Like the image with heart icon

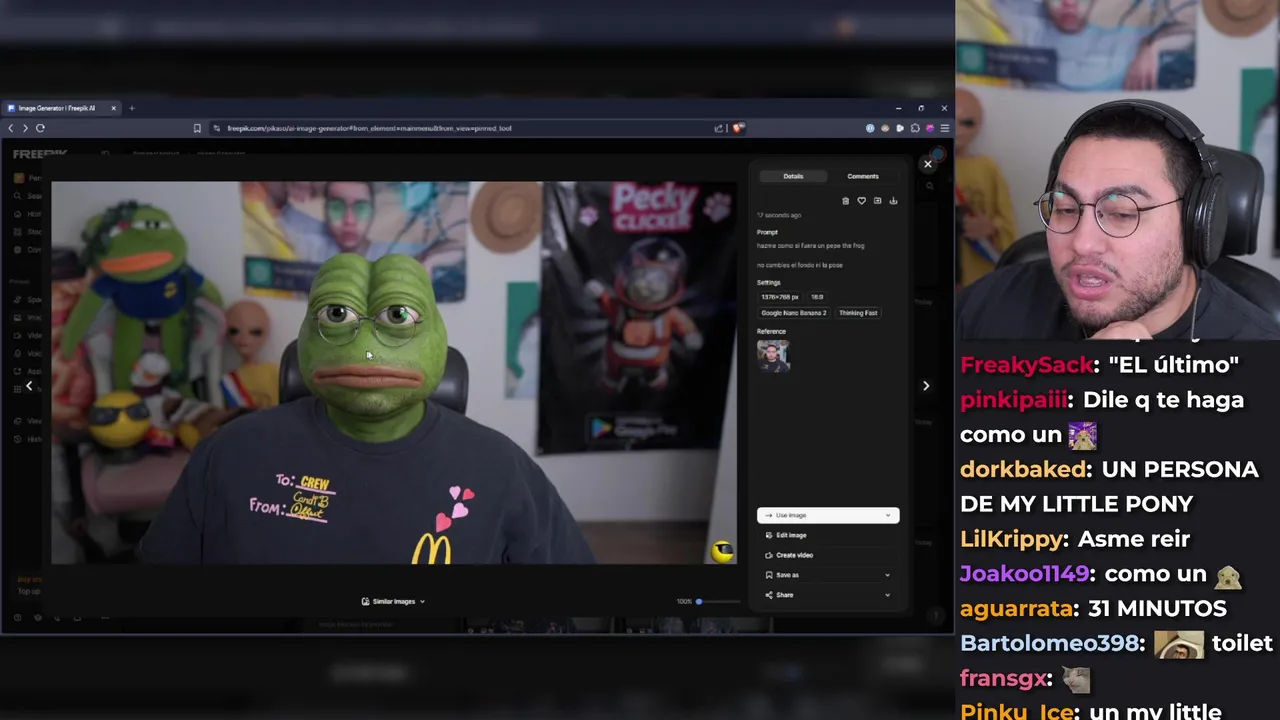tap(861, 201)
